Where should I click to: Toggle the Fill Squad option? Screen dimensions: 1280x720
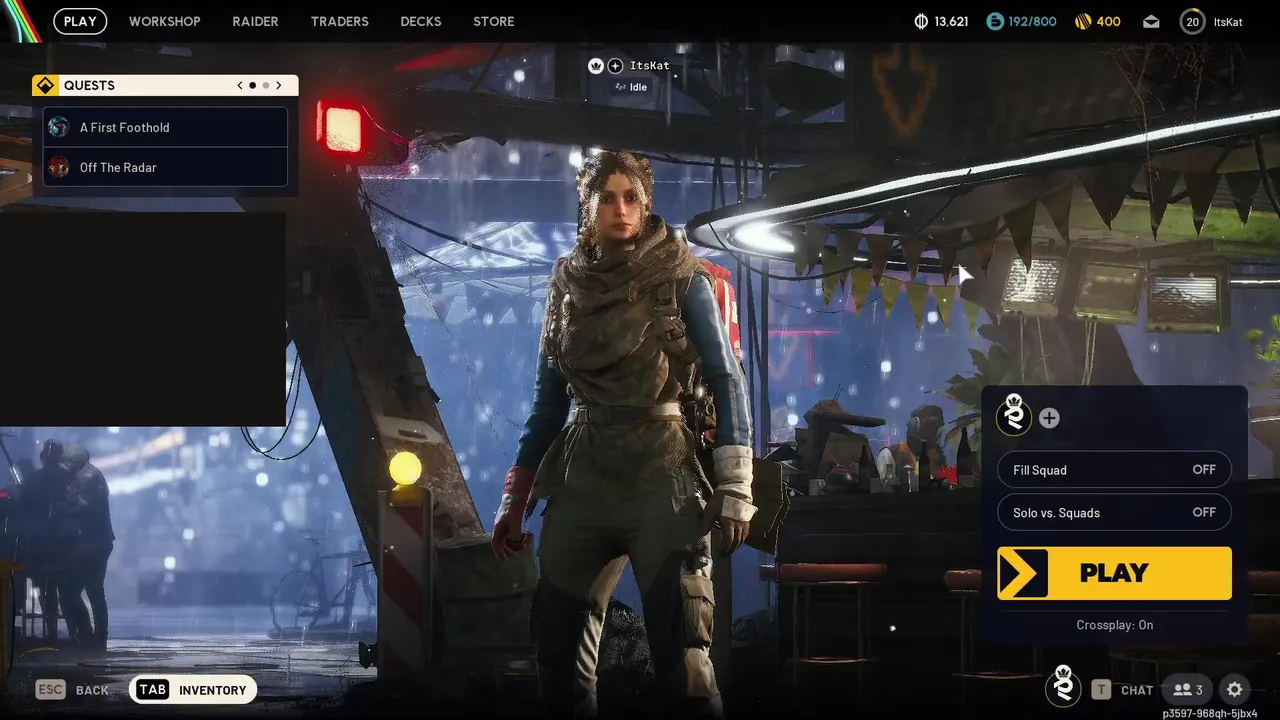click(1114, 470)
